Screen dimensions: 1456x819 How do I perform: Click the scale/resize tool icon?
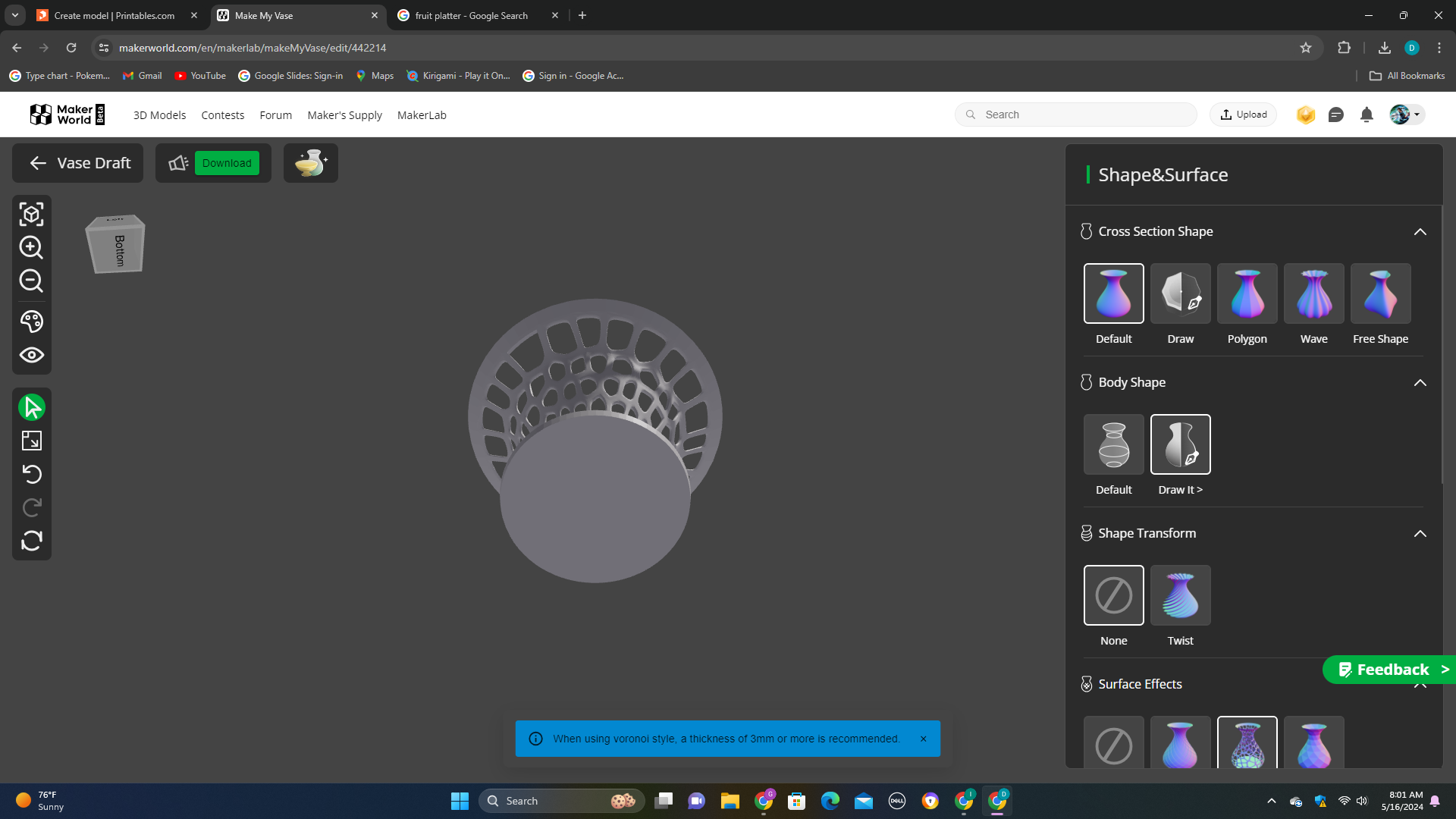click(31, 441)
